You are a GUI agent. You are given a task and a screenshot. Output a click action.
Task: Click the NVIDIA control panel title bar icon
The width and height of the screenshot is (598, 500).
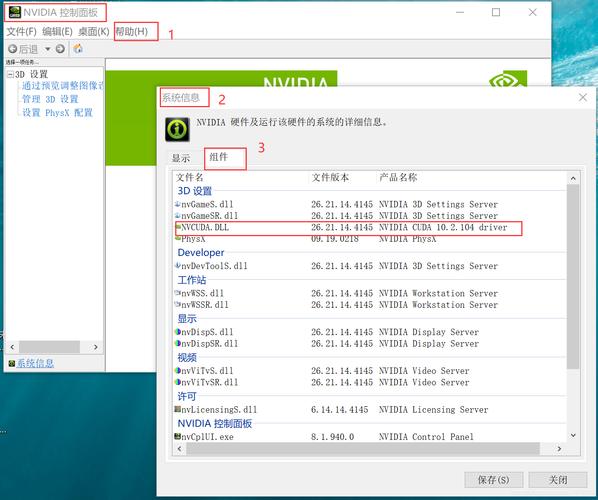[14, 12]
